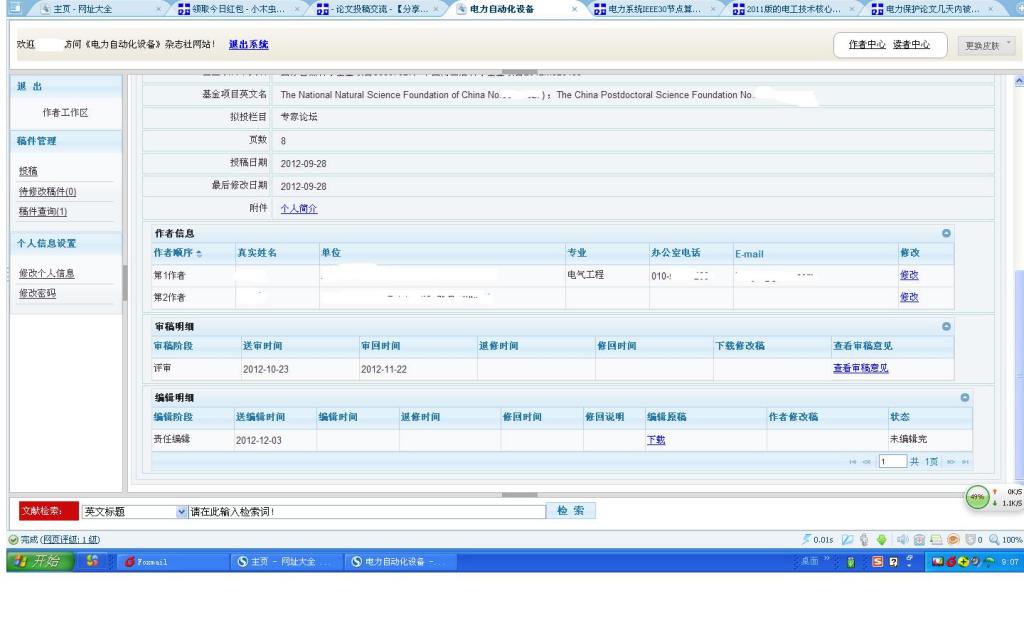This screenshot has height=640, width=1024.
Task: Open 稿件查询(1) in the sidebar
Action: point(42,212)
